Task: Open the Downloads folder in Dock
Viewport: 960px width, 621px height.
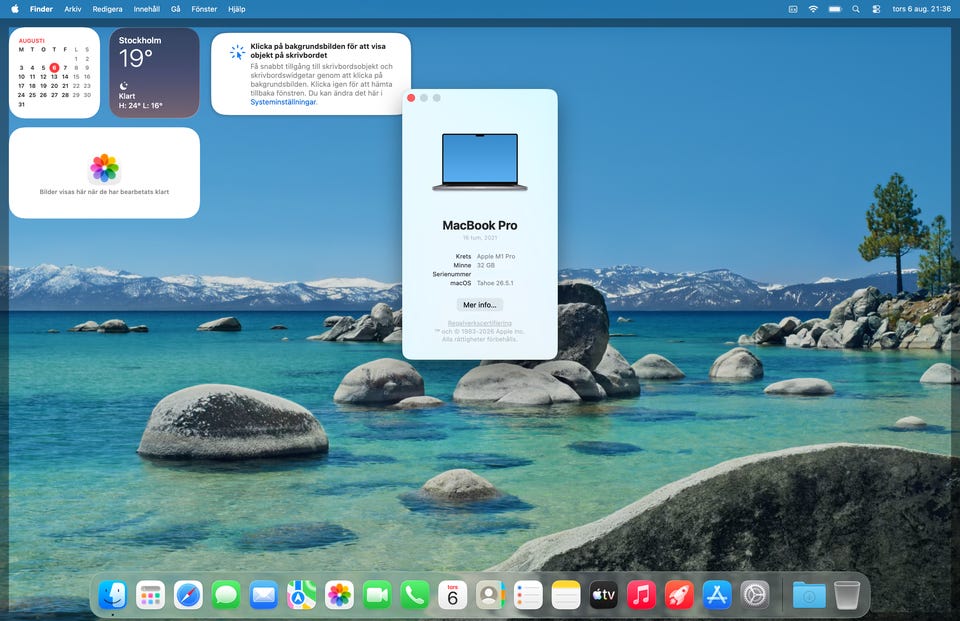Action: [809, 595]
